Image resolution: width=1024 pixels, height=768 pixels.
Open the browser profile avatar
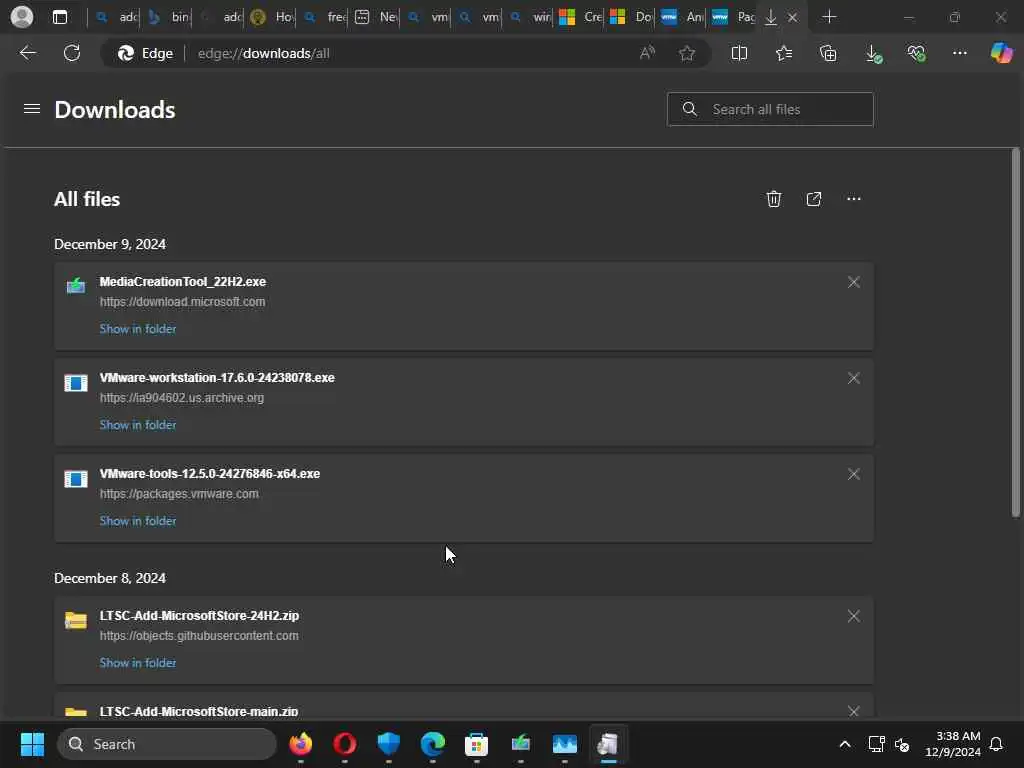click(x=22, y=17)
